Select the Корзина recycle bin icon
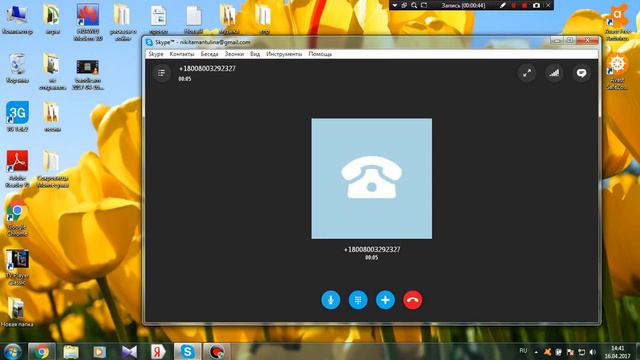 pos(17,69)
